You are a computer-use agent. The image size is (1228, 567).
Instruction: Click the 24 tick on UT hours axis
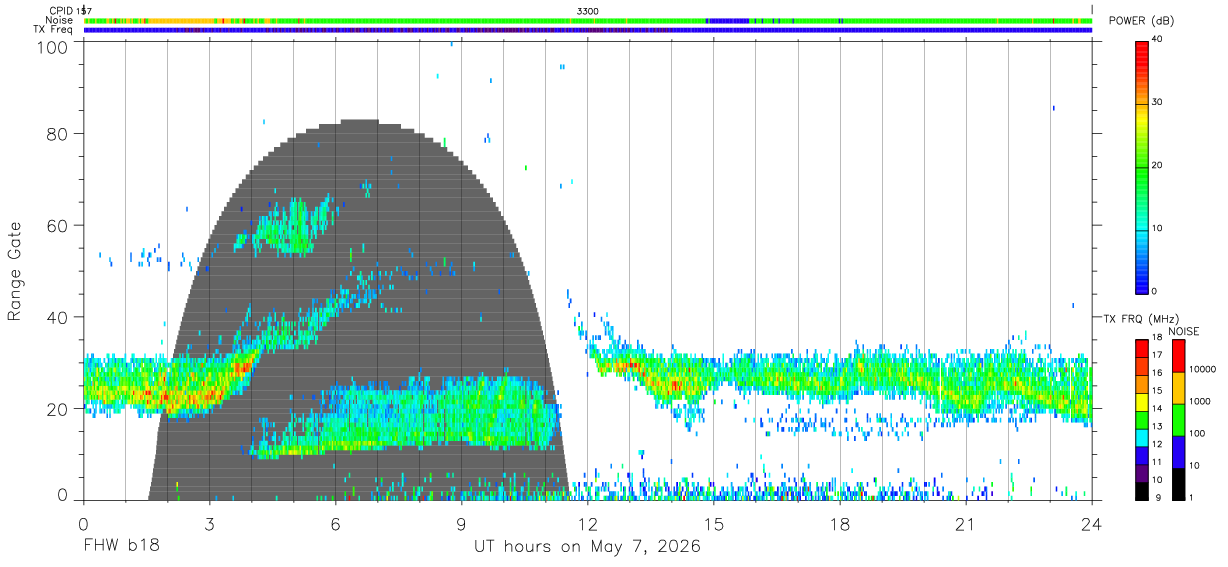point(1092,522)
